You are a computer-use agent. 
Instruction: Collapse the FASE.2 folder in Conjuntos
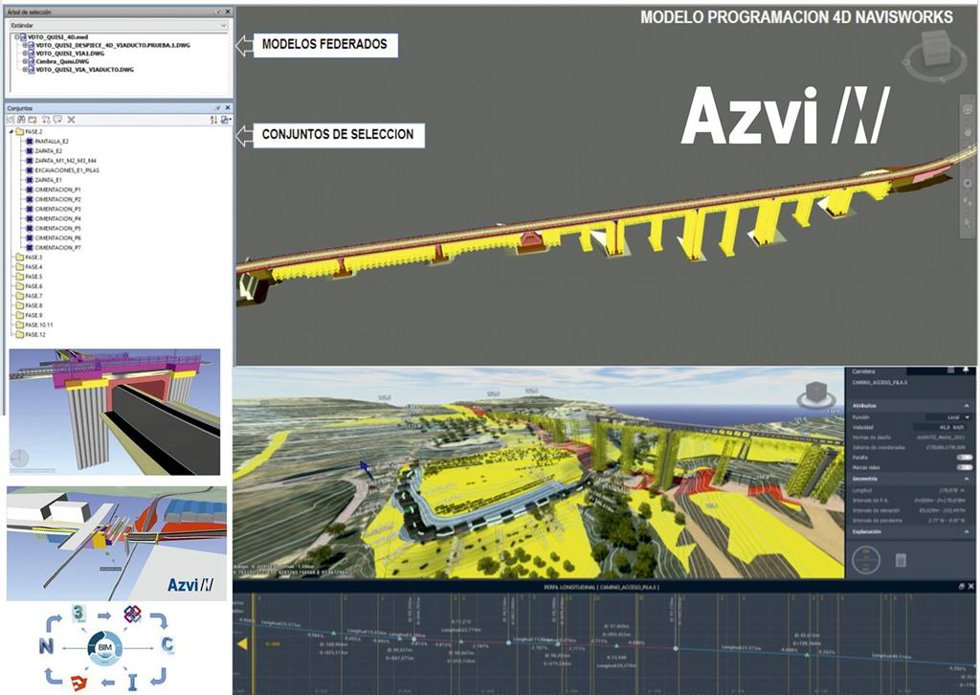(11, 132)
